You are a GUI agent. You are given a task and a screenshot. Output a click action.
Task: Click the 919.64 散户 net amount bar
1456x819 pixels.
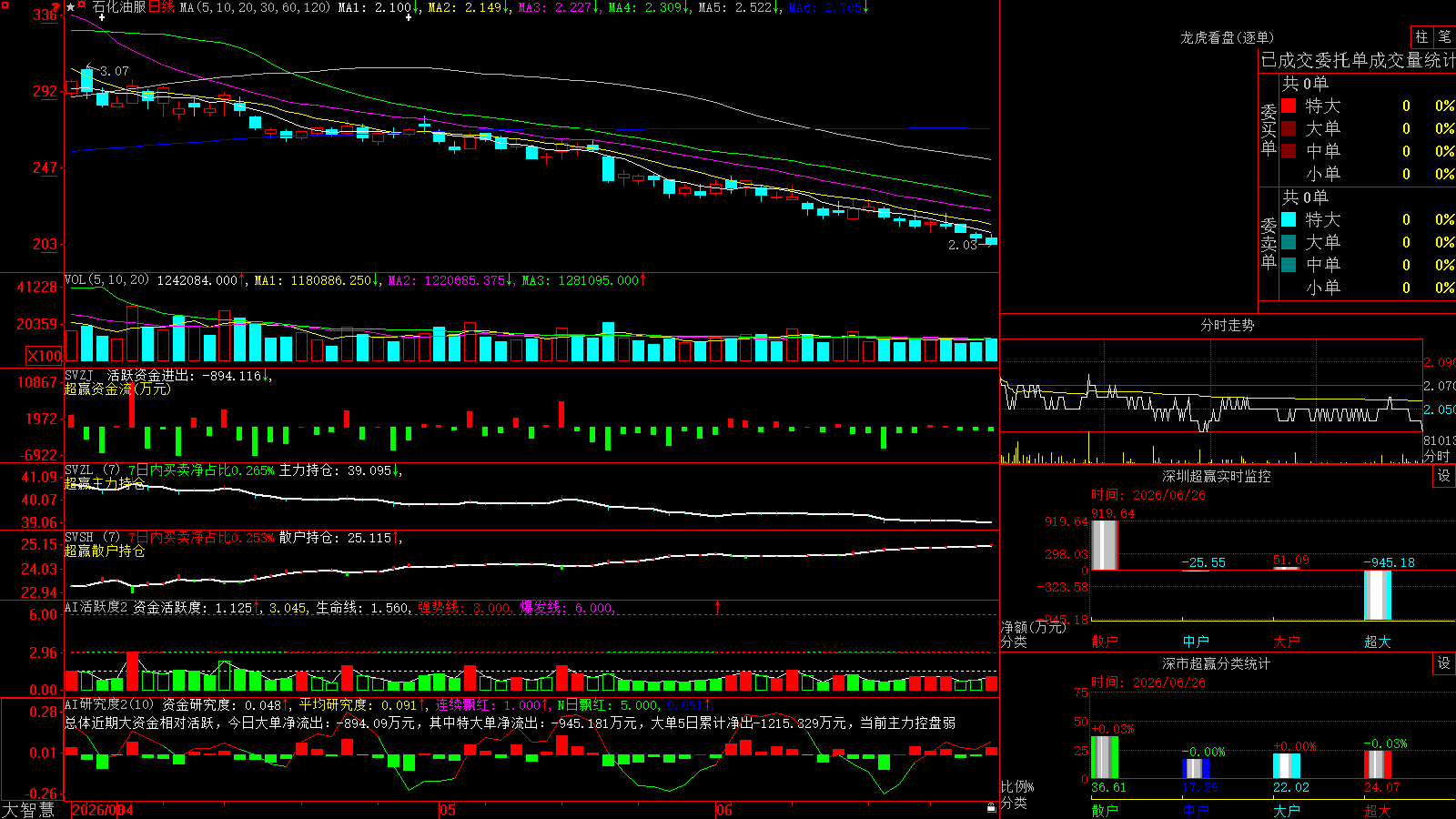click(x=1104, y=545)
